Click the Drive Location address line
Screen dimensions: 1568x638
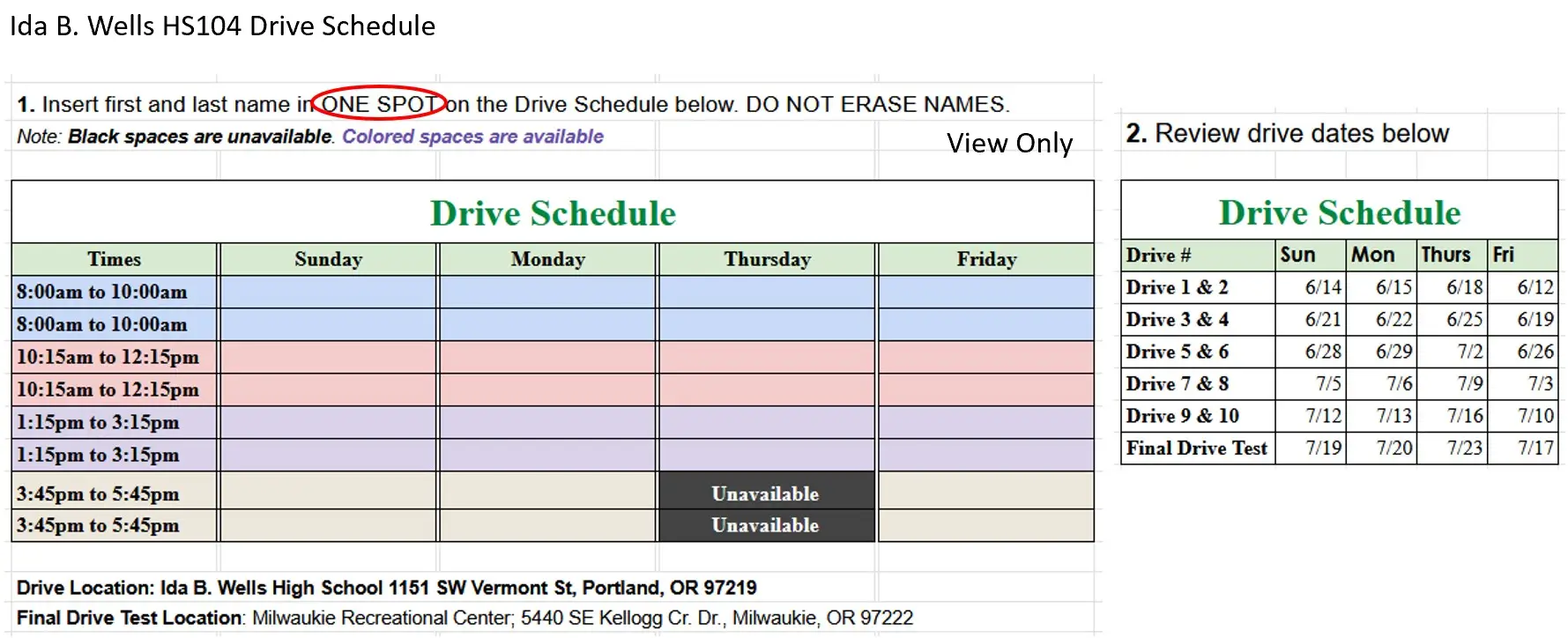click(x=386, y=588)
